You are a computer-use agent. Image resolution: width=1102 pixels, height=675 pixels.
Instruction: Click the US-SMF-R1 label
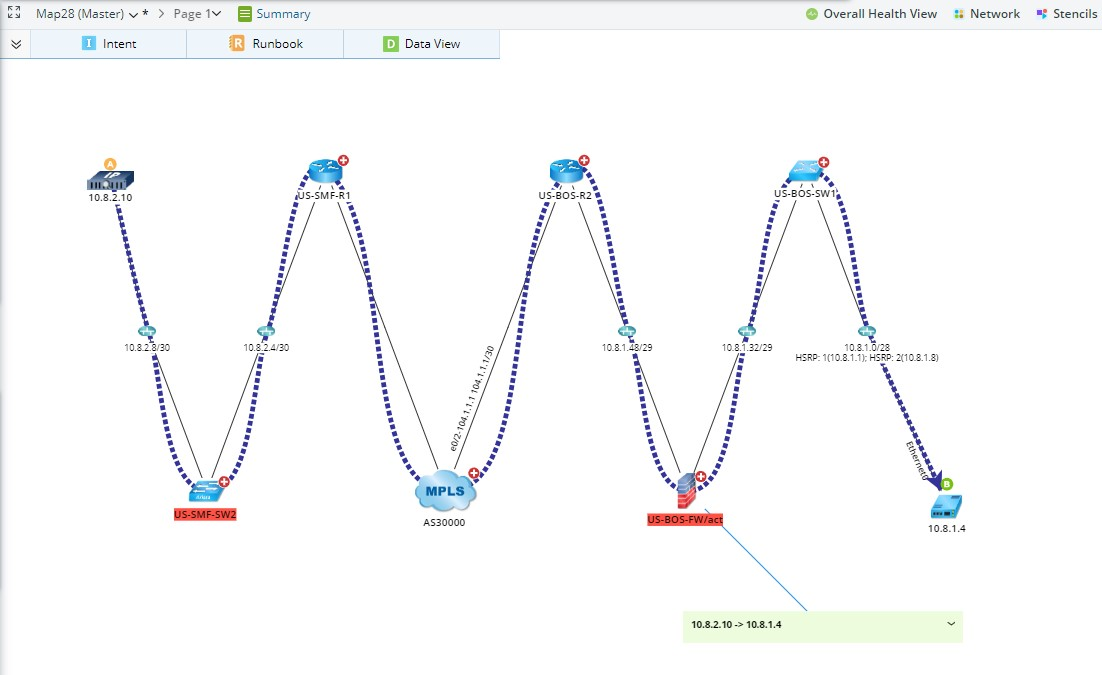coord(324,195)
